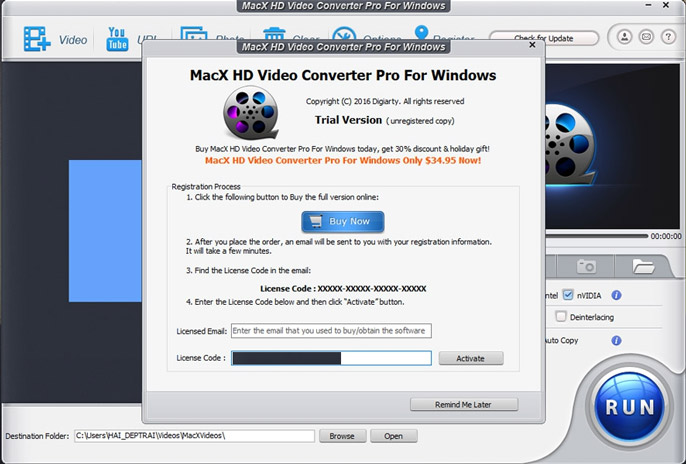Screen dimensions: 686x464
Task: Open the output folder icon tab
Action: pos(643,266)
